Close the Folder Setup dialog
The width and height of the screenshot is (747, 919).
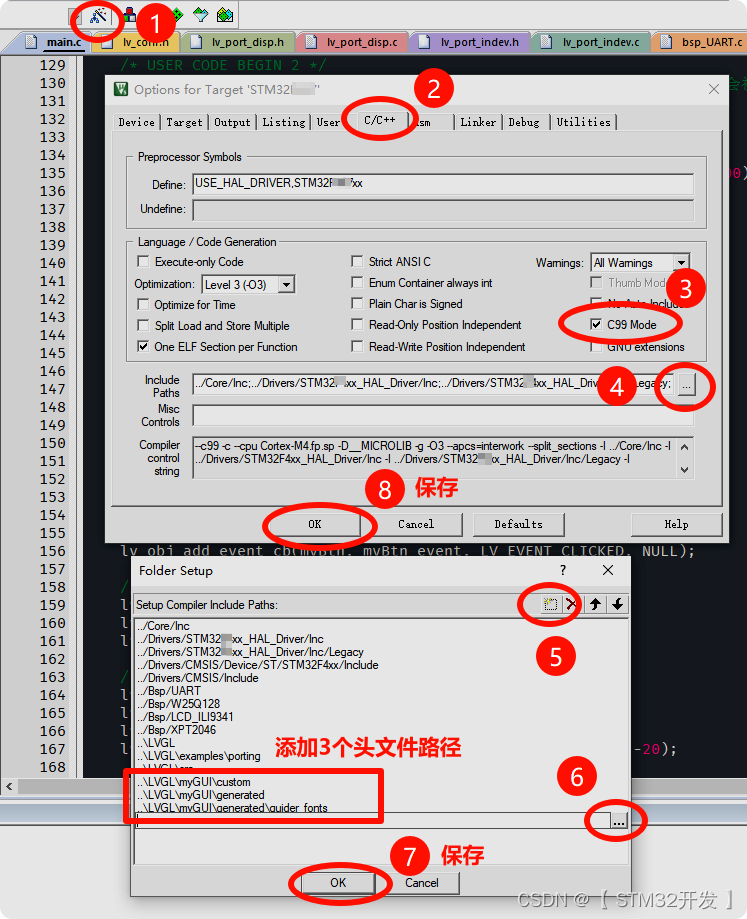[x=608, y=570]
